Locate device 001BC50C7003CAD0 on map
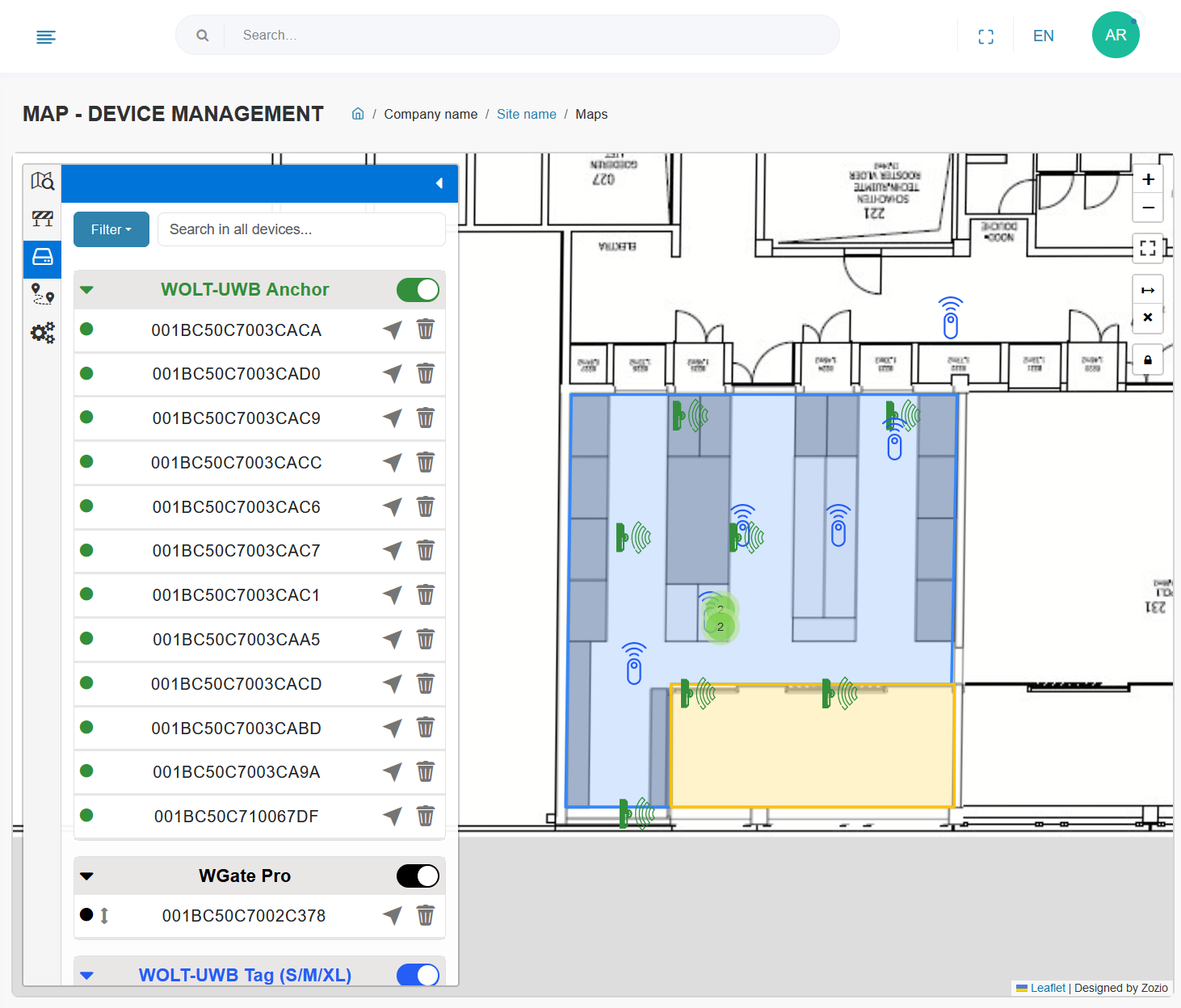The height and width of the screenshot is (1008, 1181). tap(393, 374)
